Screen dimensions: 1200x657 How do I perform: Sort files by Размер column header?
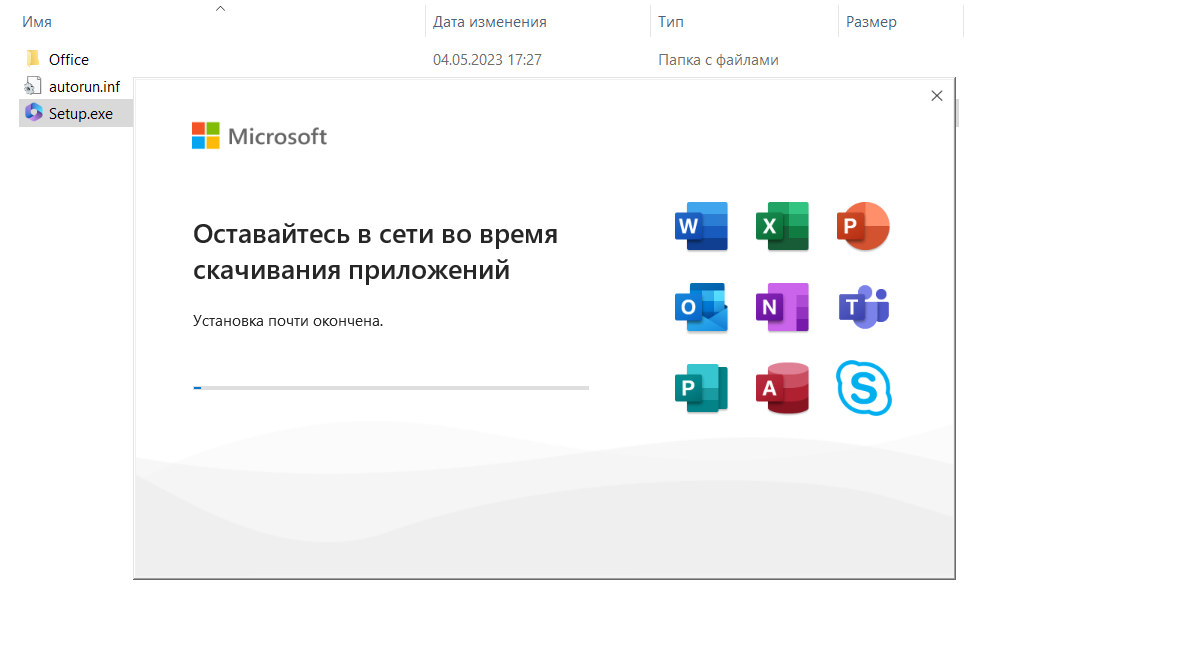pyautogui.click(x=871, y=21)
